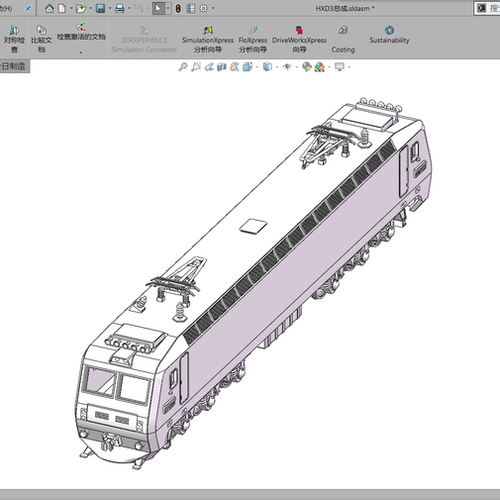Open Options gear icon
The width and height of the screenshot is (500, 500).
203,8
